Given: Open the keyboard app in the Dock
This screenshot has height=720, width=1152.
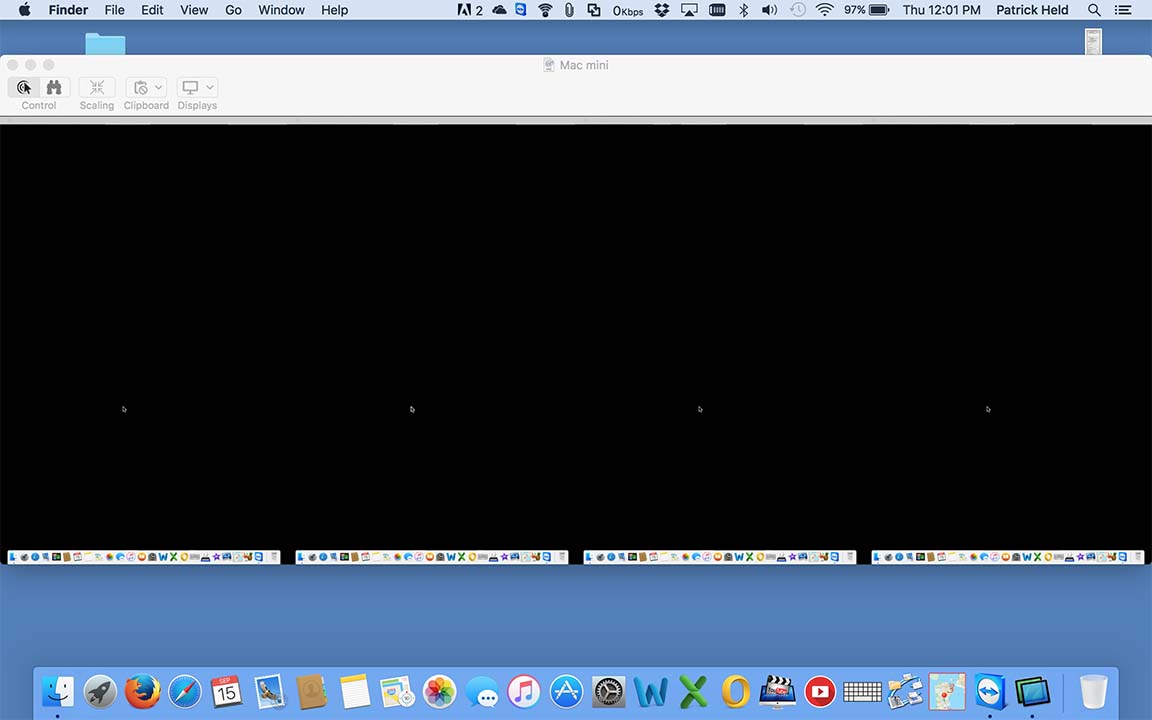Looking at the screenshot, I should point(862,691).
